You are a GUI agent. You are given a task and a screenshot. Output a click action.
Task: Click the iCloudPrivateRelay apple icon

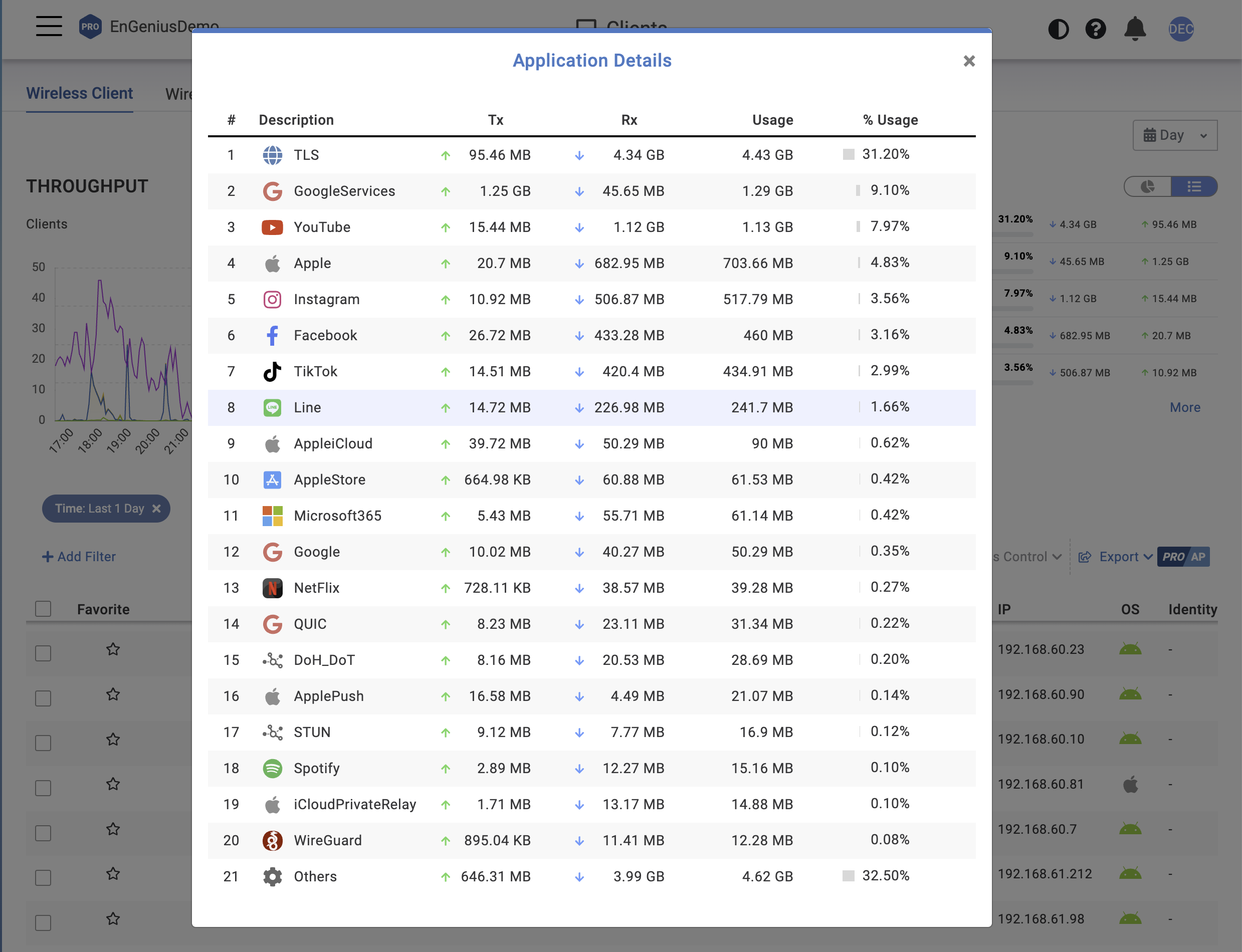(x=272, y=805)
